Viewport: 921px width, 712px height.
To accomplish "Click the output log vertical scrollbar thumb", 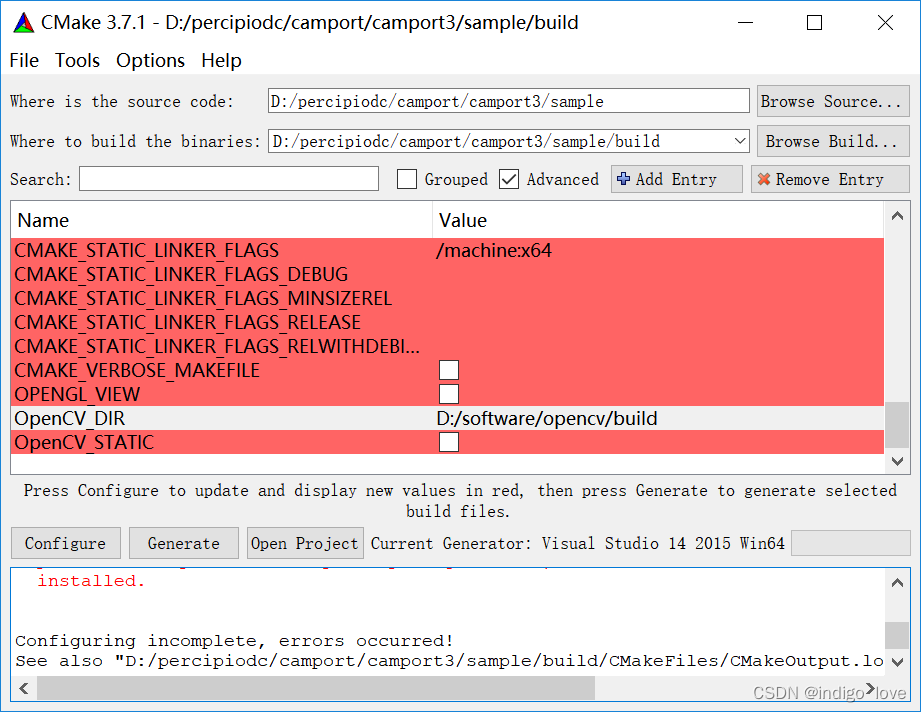I will click(897, 635).
